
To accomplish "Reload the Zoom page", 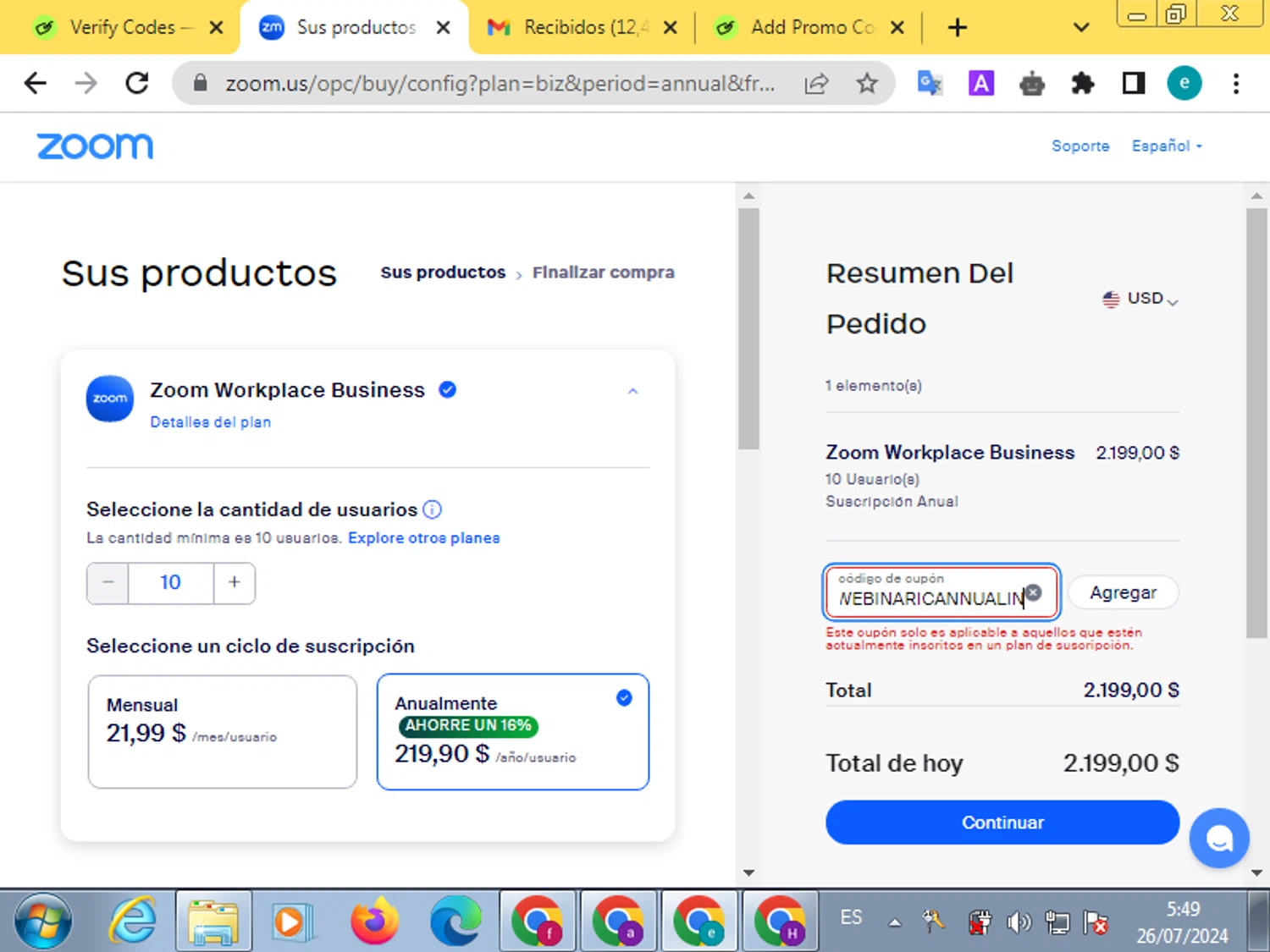I will [x=137, y=83].
